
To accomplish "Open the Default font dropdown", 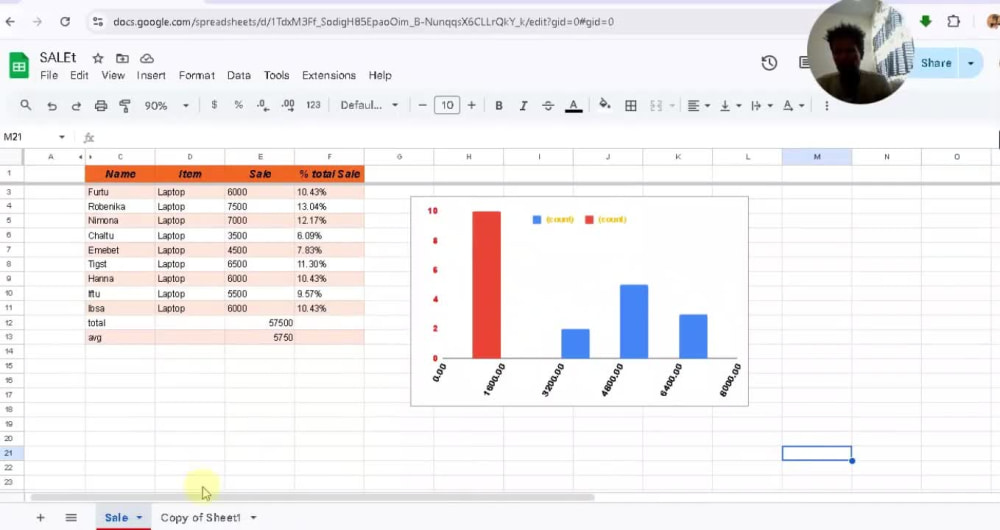I will [x=369, y=105].
